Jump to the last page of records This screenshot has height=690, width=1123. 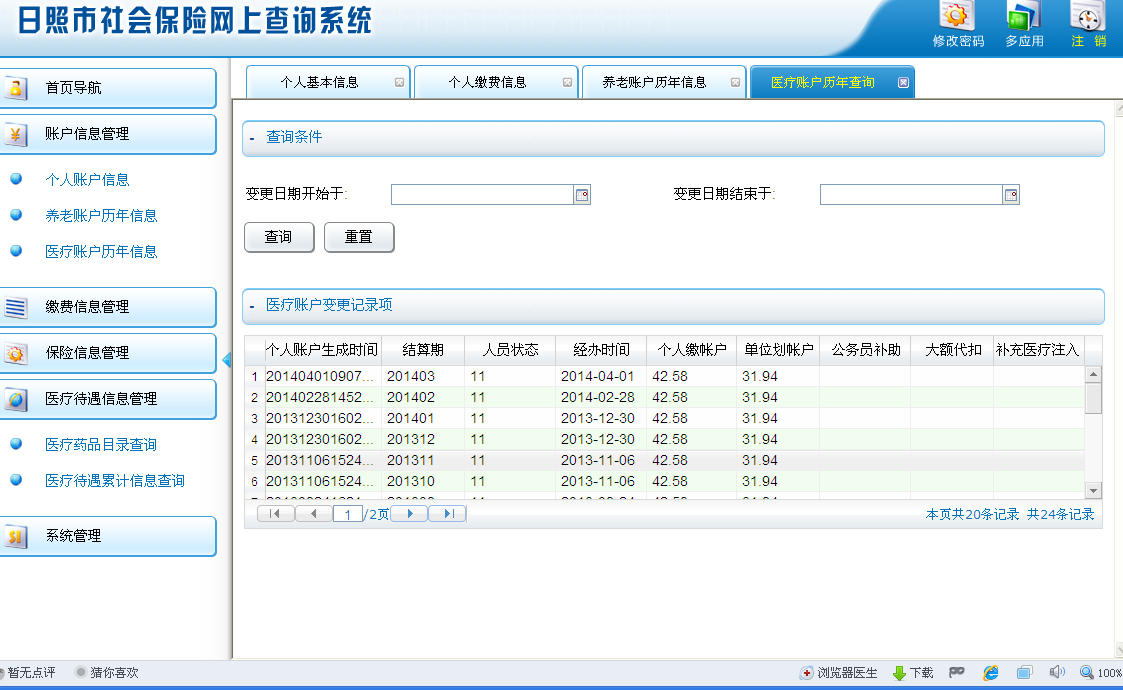[448, 513]
